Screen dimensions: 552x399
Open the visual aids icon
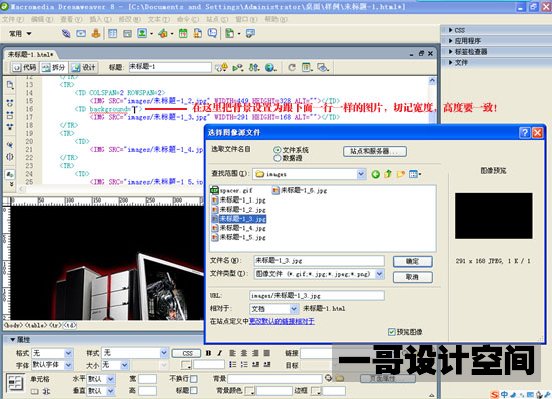click(323, 67)
